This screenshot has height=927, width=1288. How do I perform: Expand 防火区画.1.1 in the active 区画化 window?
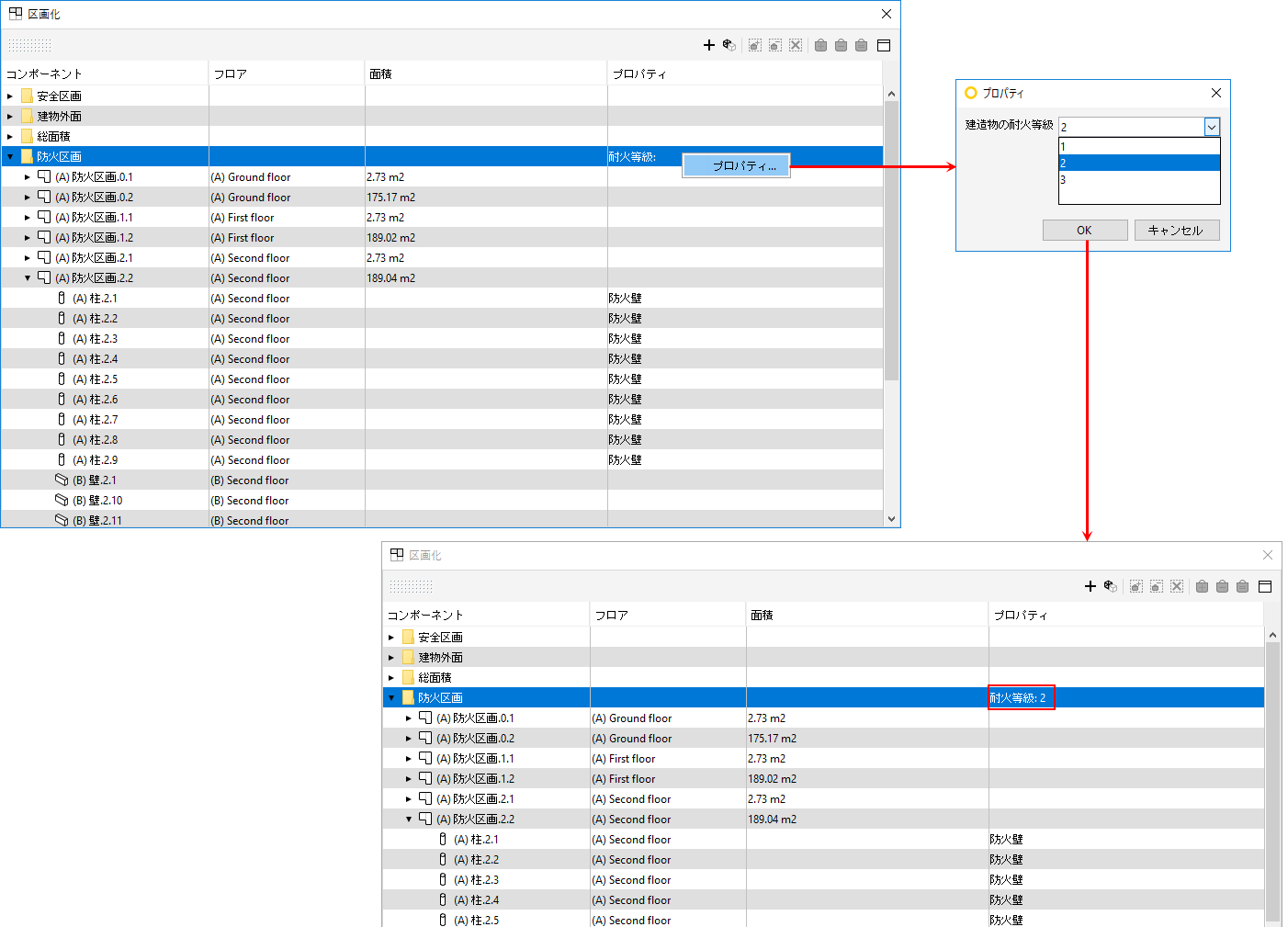(x=28, y=217)
